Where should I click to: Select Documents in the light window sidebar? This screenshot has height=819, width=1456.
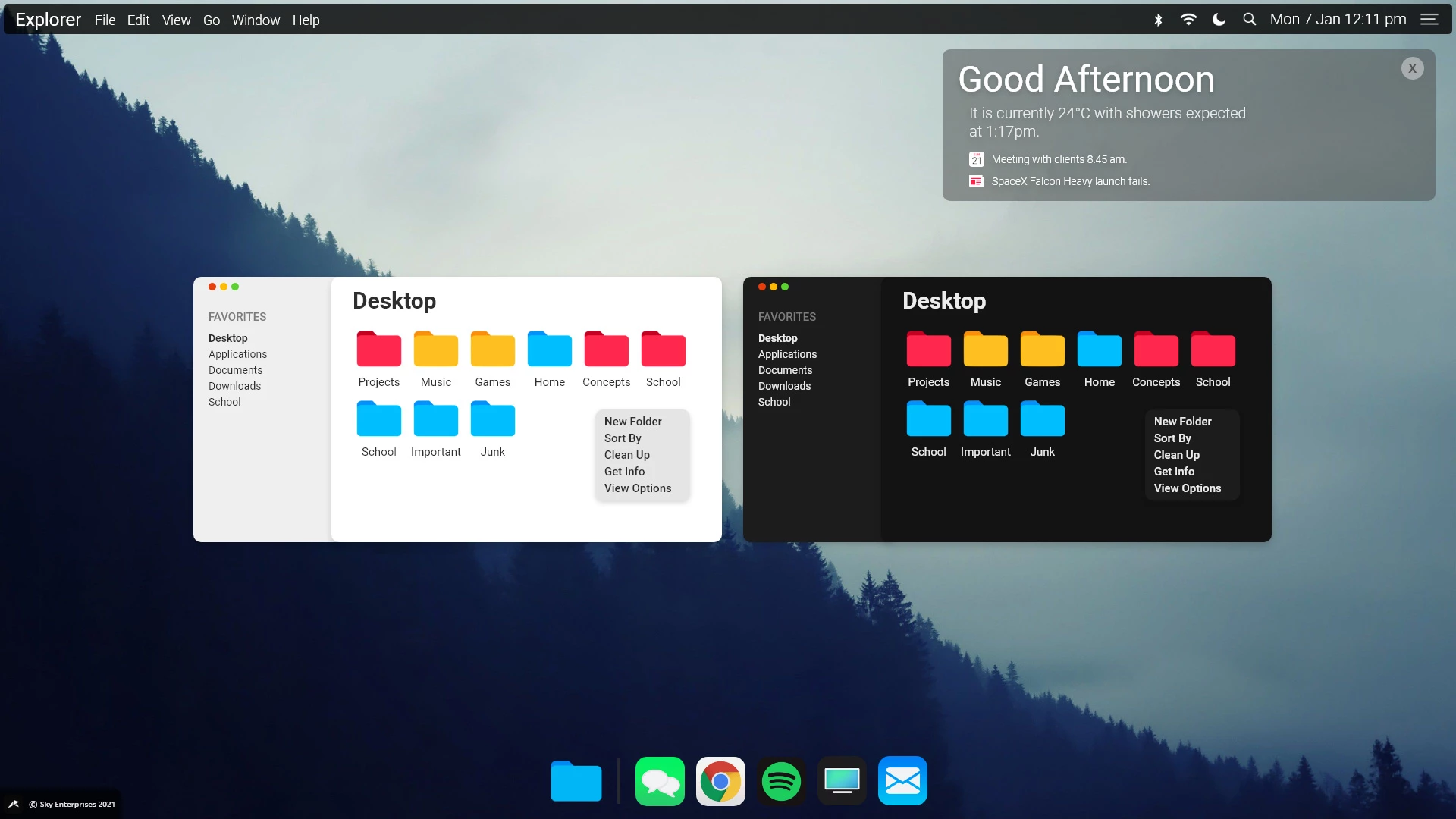(x=235, y=370)
